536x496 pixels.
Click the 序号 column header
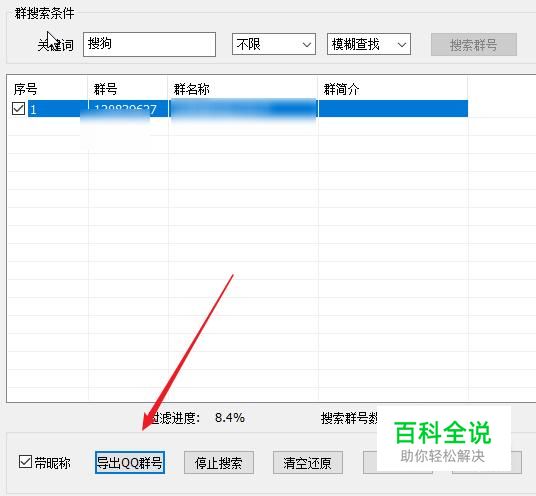point(26,89)
